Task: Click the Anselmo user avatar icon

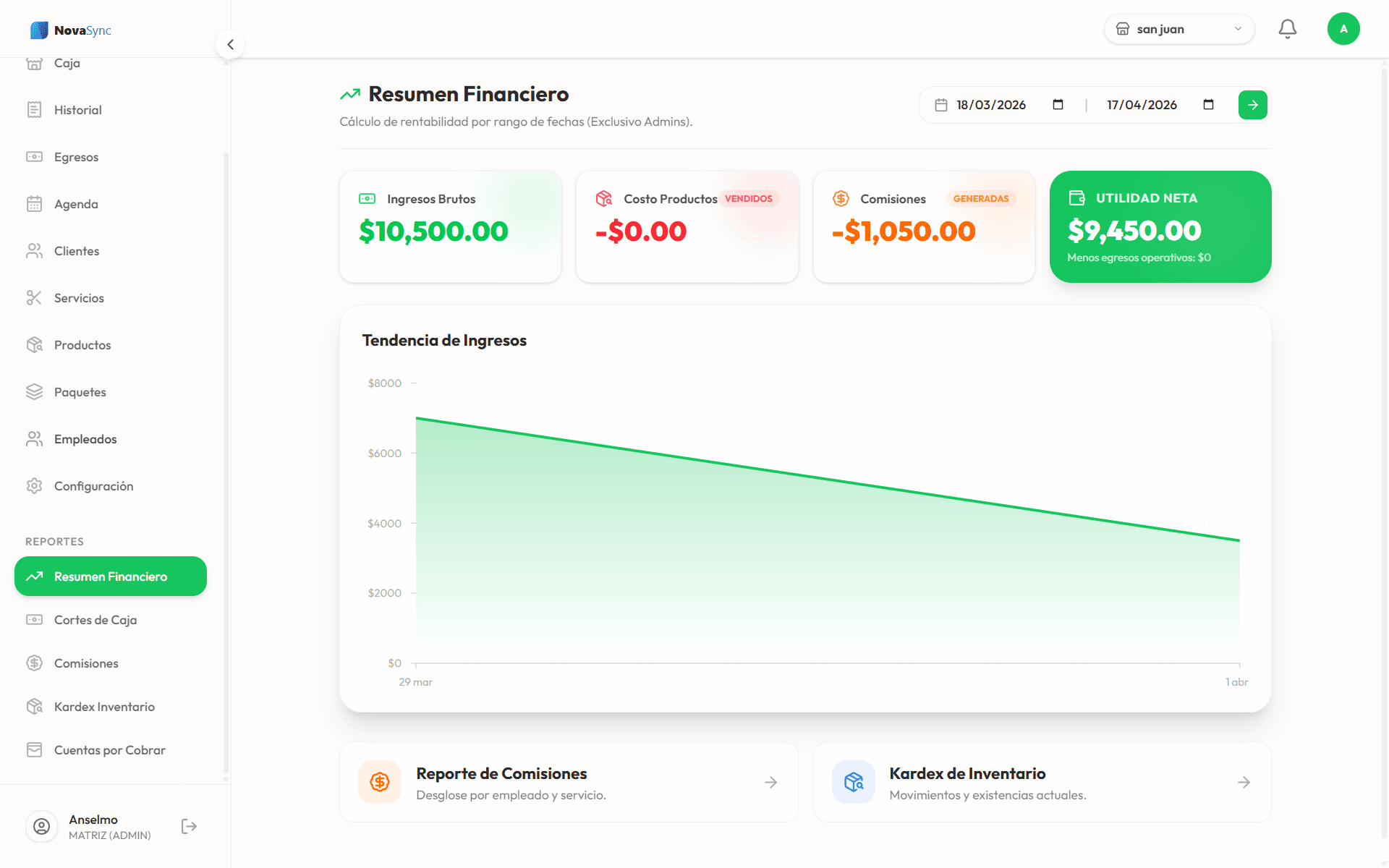Action: click(42, 827)
